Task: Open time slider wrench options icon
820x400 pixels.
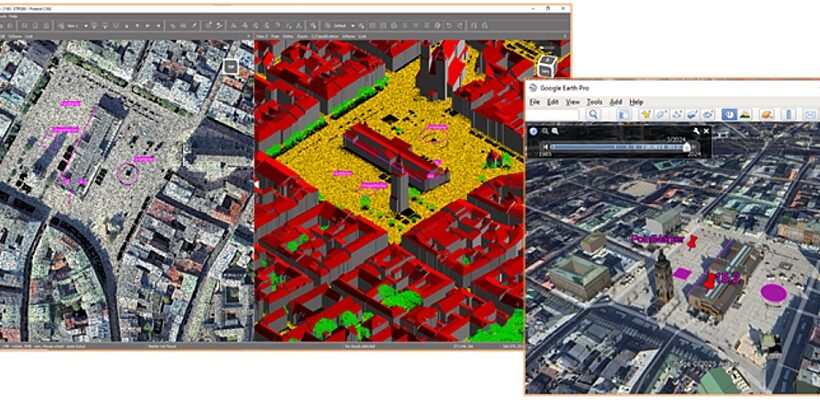Action: 695,131
